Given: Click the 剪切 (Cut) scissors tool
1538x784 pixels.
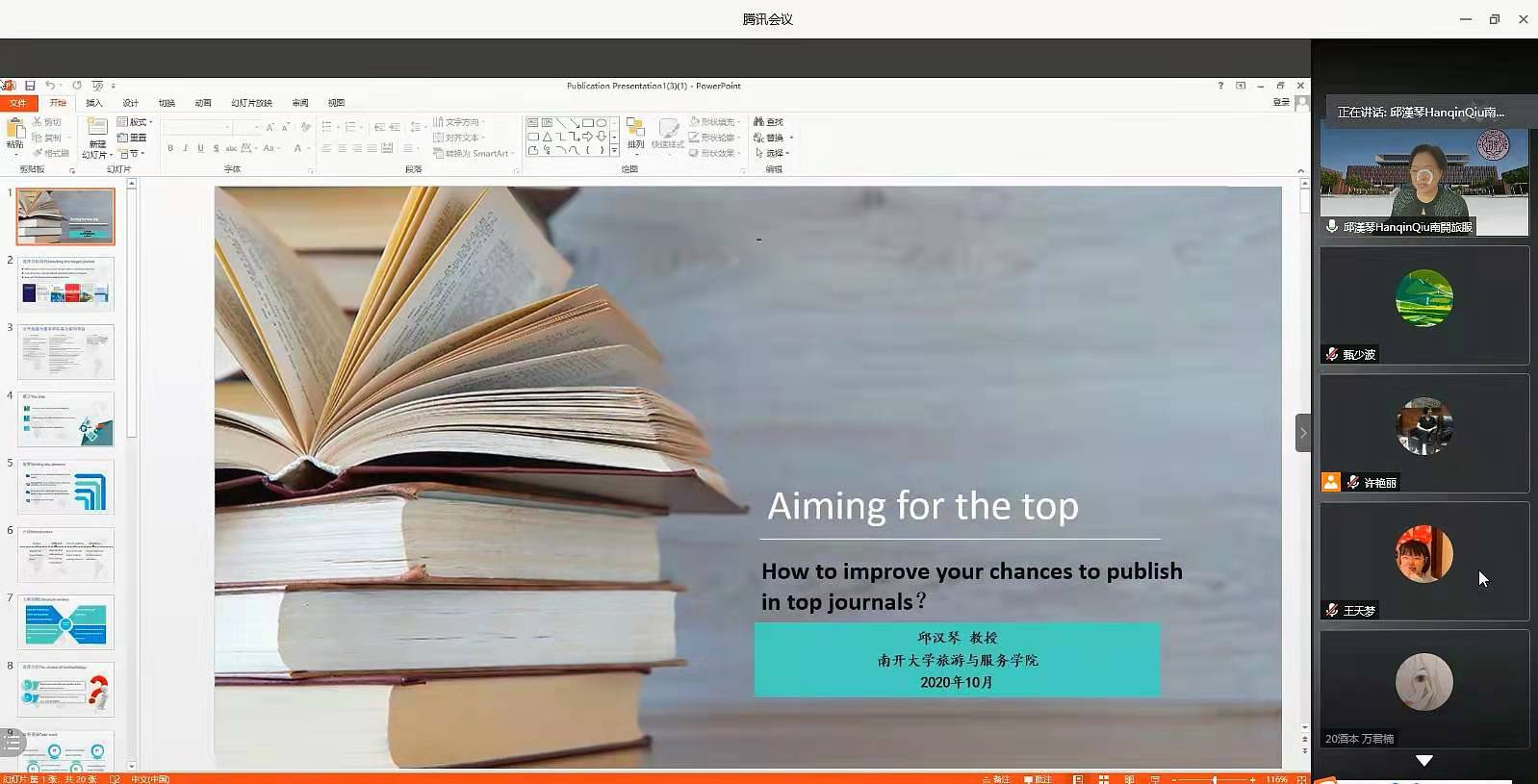Looking at the screenshot, I should tap(46, 122).
